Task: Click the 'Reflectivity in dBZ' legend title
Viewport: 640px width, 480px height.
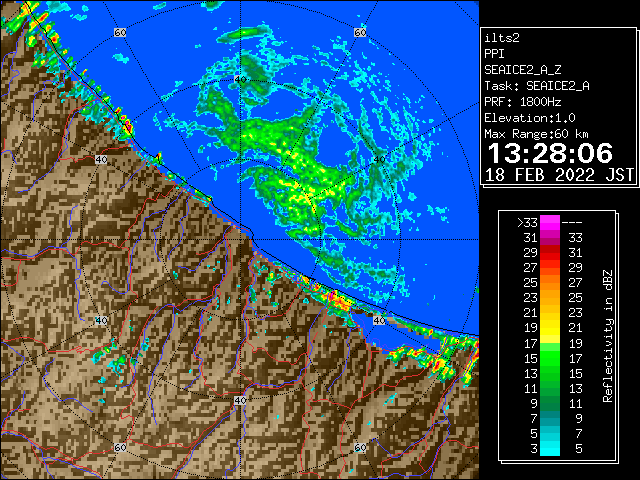Action: [608, 336]
